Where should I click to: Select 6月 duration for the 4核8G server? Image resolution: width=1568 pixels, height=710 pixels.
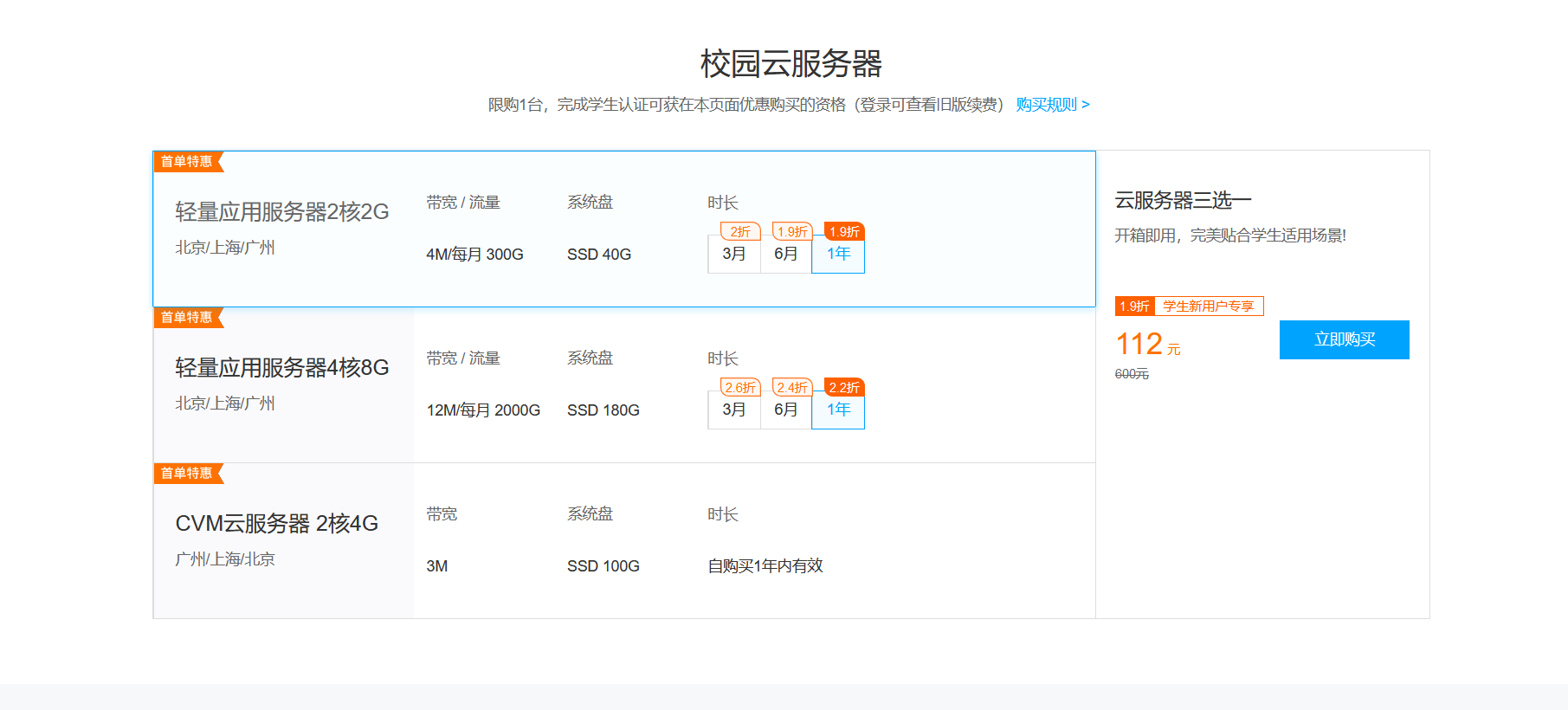[785, 410]
